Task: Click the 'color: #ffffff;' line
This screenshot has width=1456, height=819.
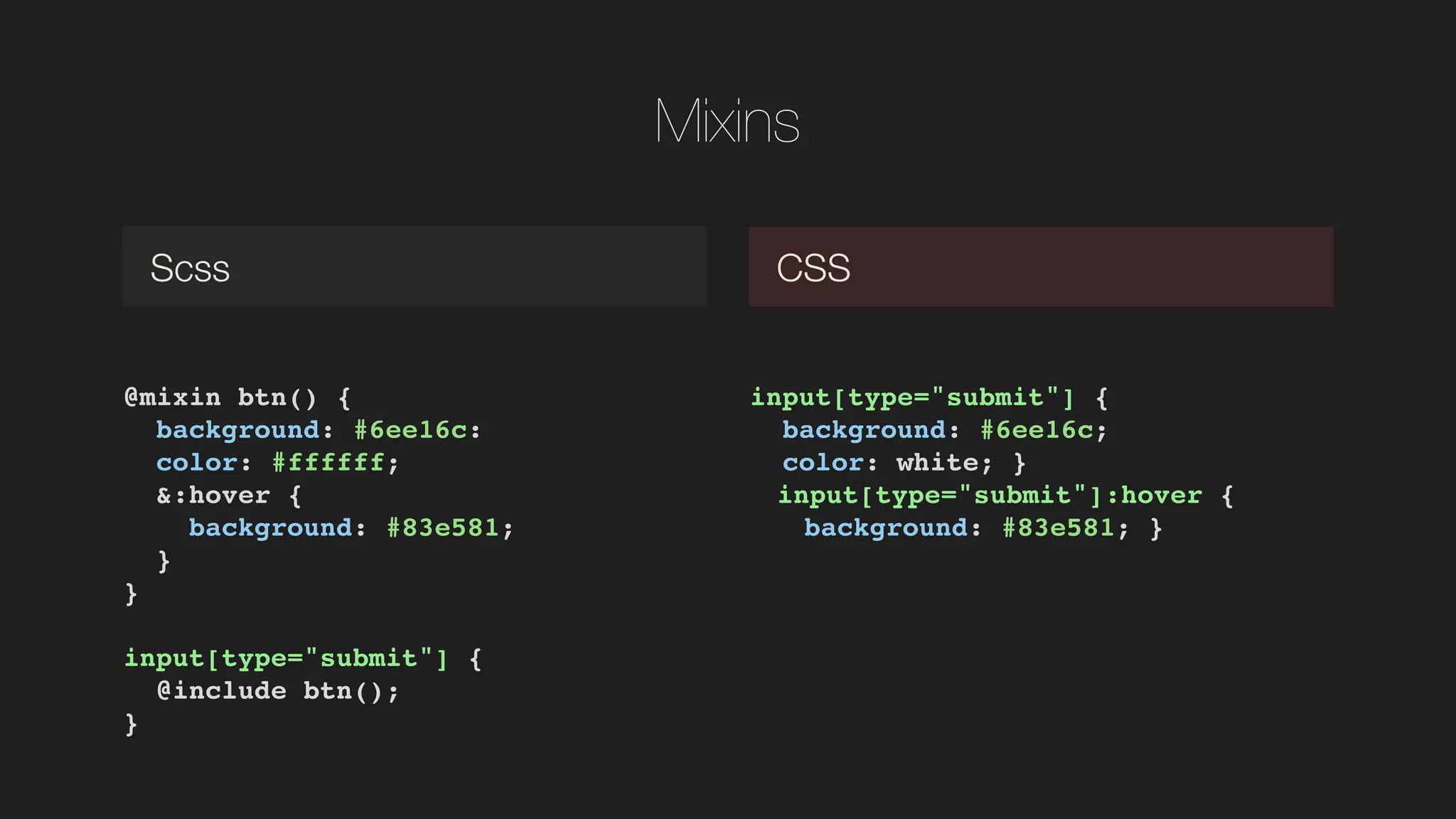Action: point(278,463)
